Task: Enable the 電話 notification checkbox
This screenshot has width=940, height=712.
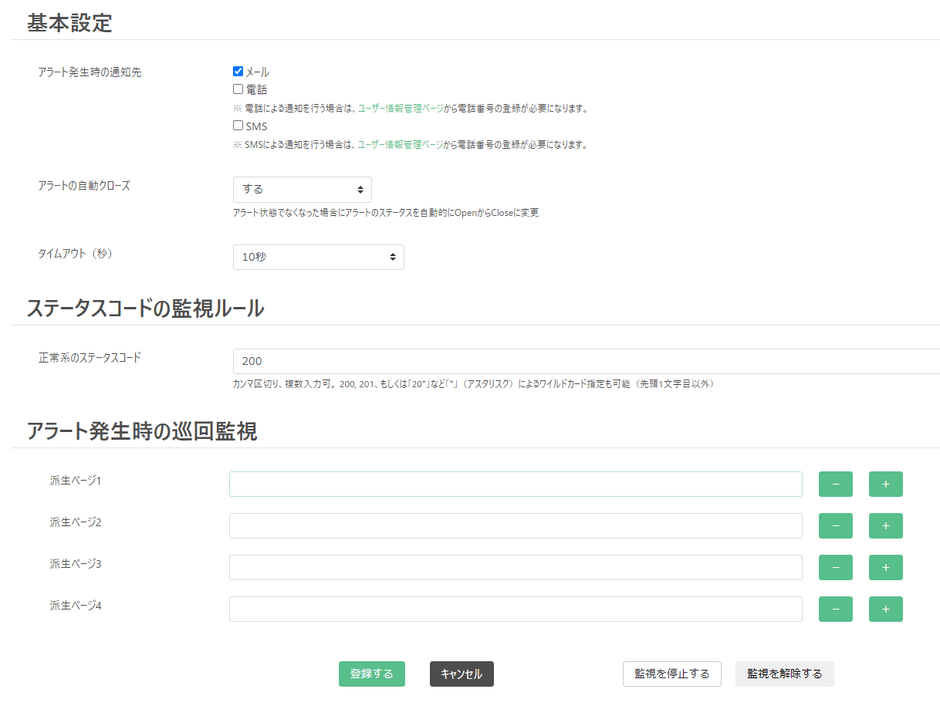Action: pyautogui.click(x=238, y=89)
